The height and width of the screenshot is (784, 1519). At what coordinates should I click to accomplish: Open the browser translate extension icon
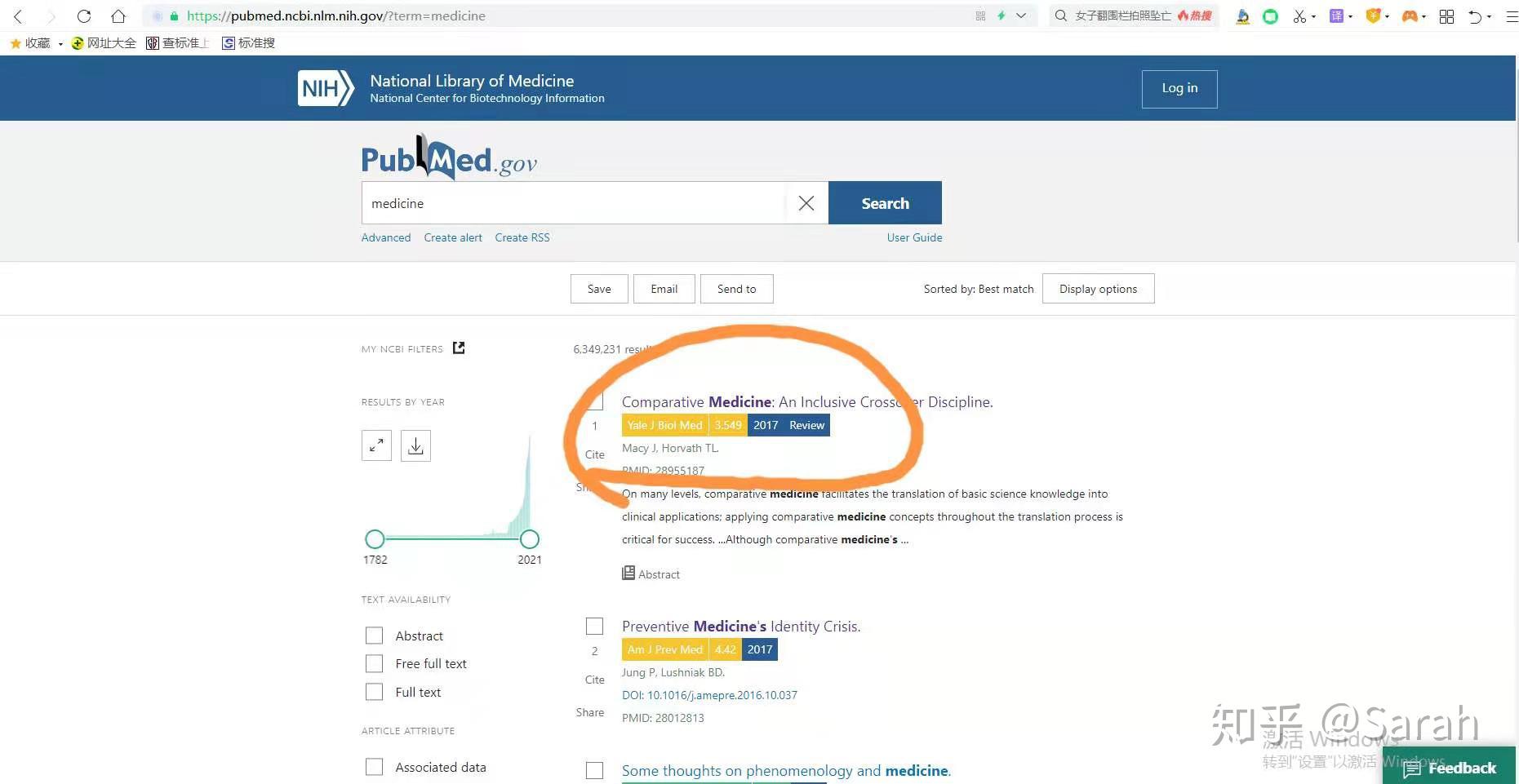[1336, 16]
